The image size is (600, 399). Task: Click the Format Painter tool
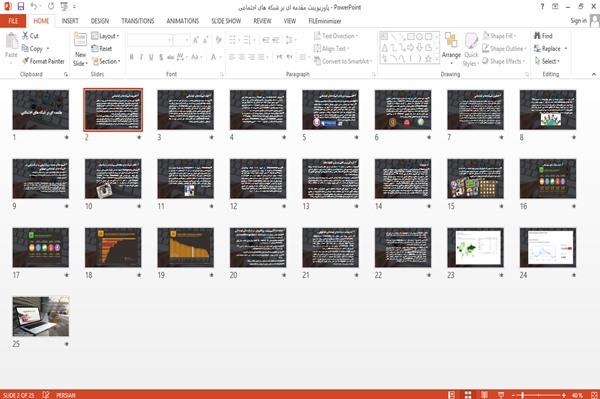[x=43, y=61]
